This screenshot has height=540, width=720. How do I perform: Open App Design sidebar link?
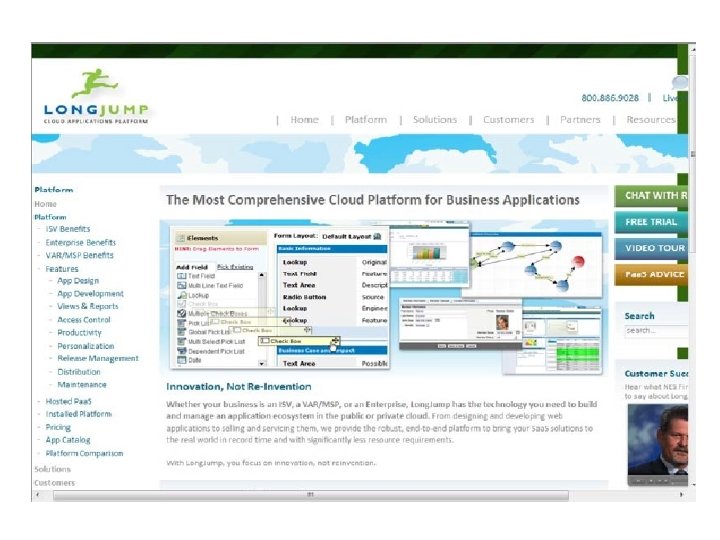[78, 281]
